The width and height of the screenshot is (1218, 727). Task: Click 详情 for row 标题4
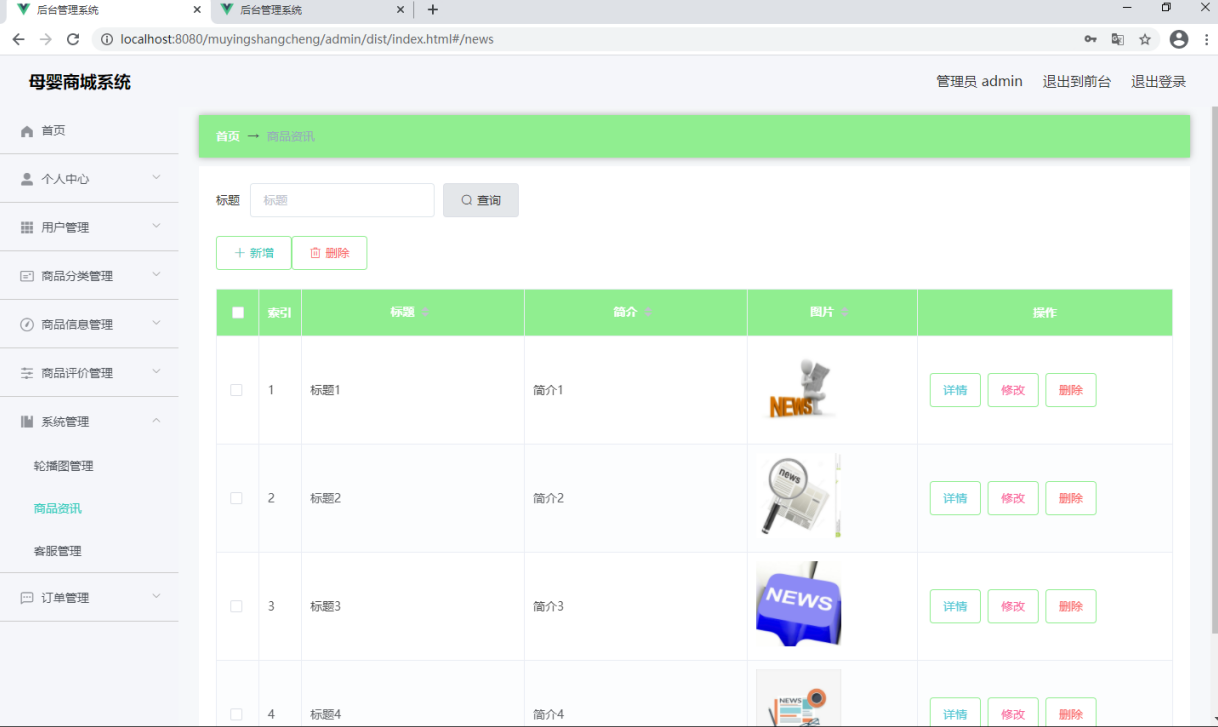955,713
